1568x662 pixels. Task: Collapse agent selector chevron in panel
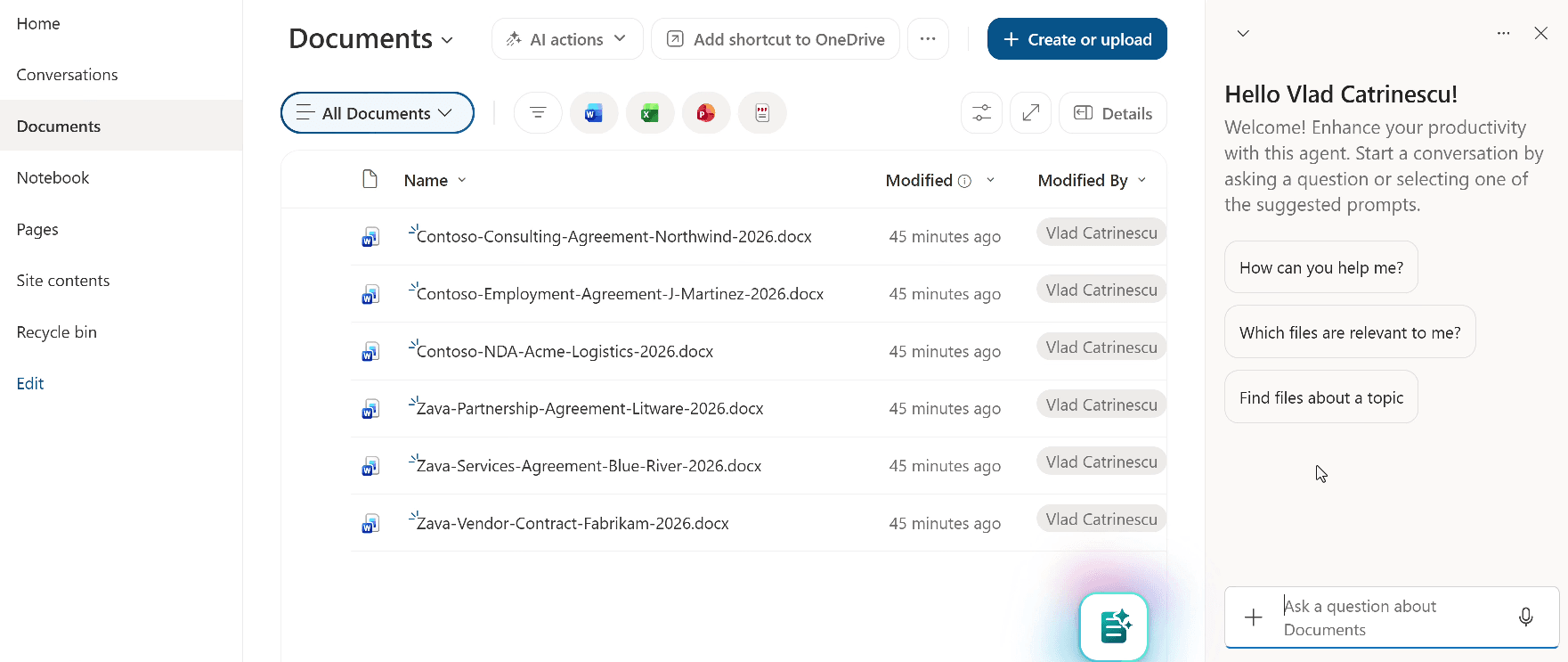pyautogui.click(x=1243, y=33)
